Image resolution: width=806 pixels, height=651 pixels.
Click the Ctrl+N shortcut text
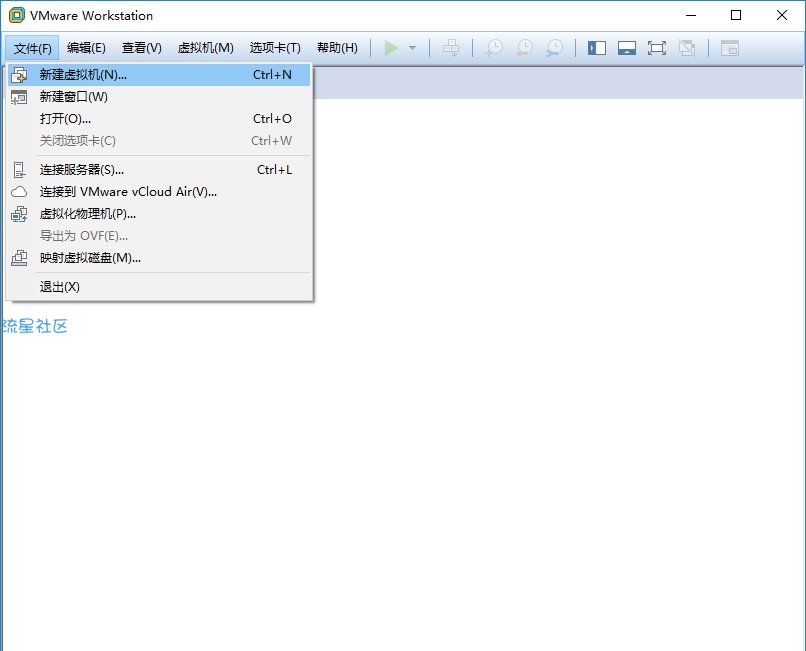(272, 75)
